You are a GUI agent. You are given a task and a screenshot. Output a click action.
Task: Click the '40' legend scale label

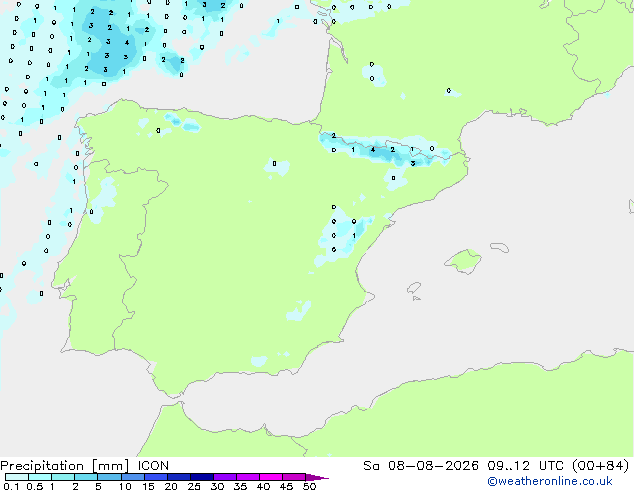(263, 486)
